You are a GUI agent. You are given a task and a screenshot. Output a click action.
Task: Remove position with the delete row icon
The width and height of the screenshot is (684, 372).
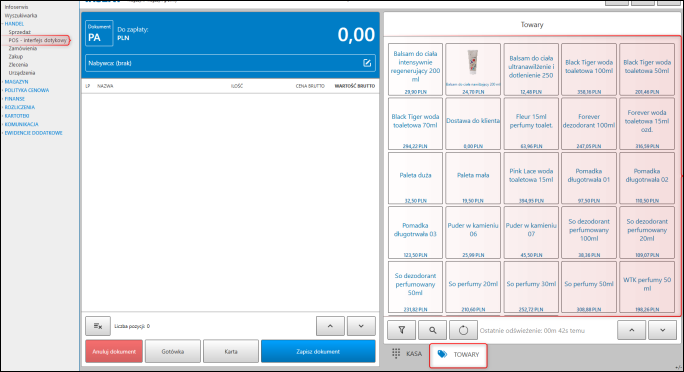pyautogui.click(x=98, y=326)
